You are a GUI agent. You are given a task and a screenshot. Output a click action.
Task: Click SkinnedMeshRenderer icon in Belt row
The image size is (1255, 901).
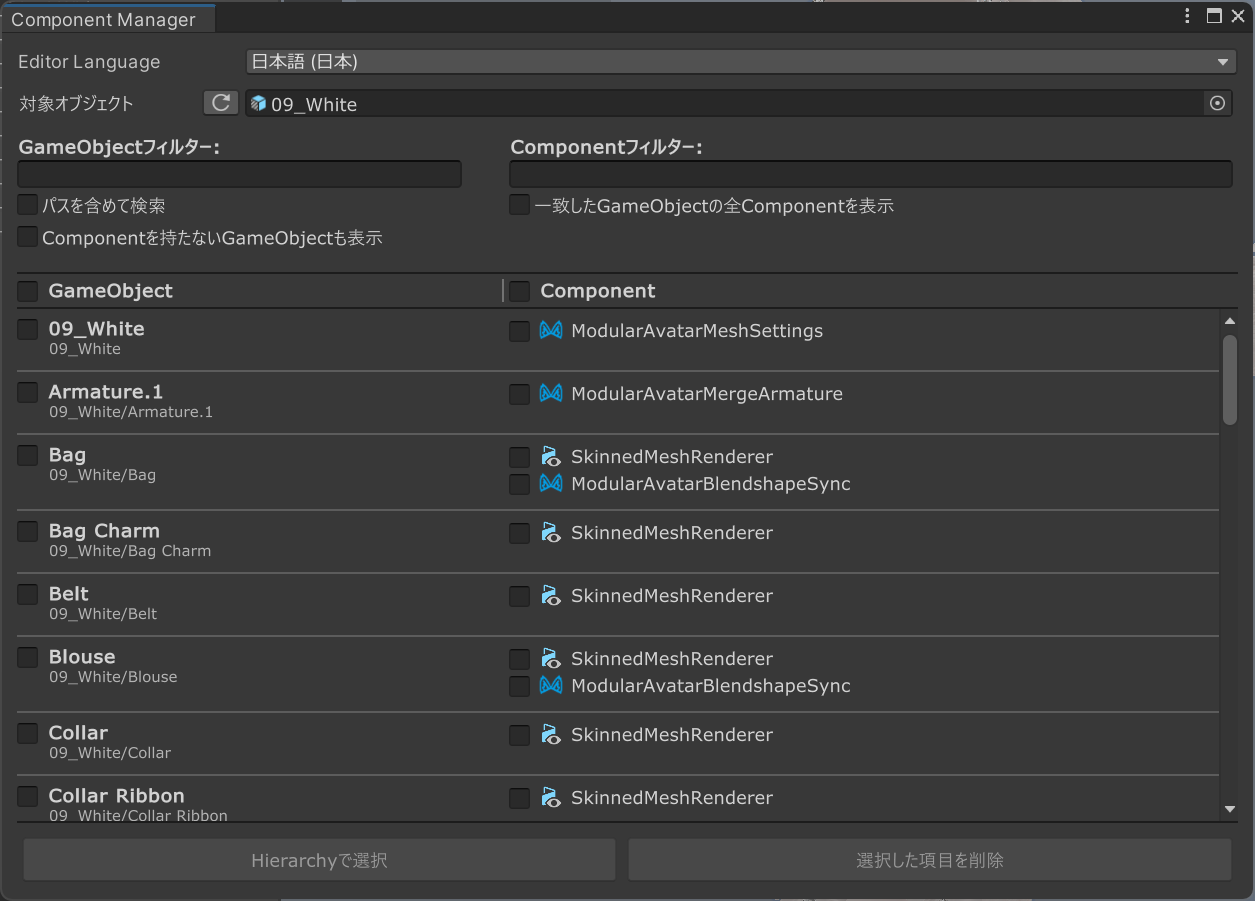point(550,595)
